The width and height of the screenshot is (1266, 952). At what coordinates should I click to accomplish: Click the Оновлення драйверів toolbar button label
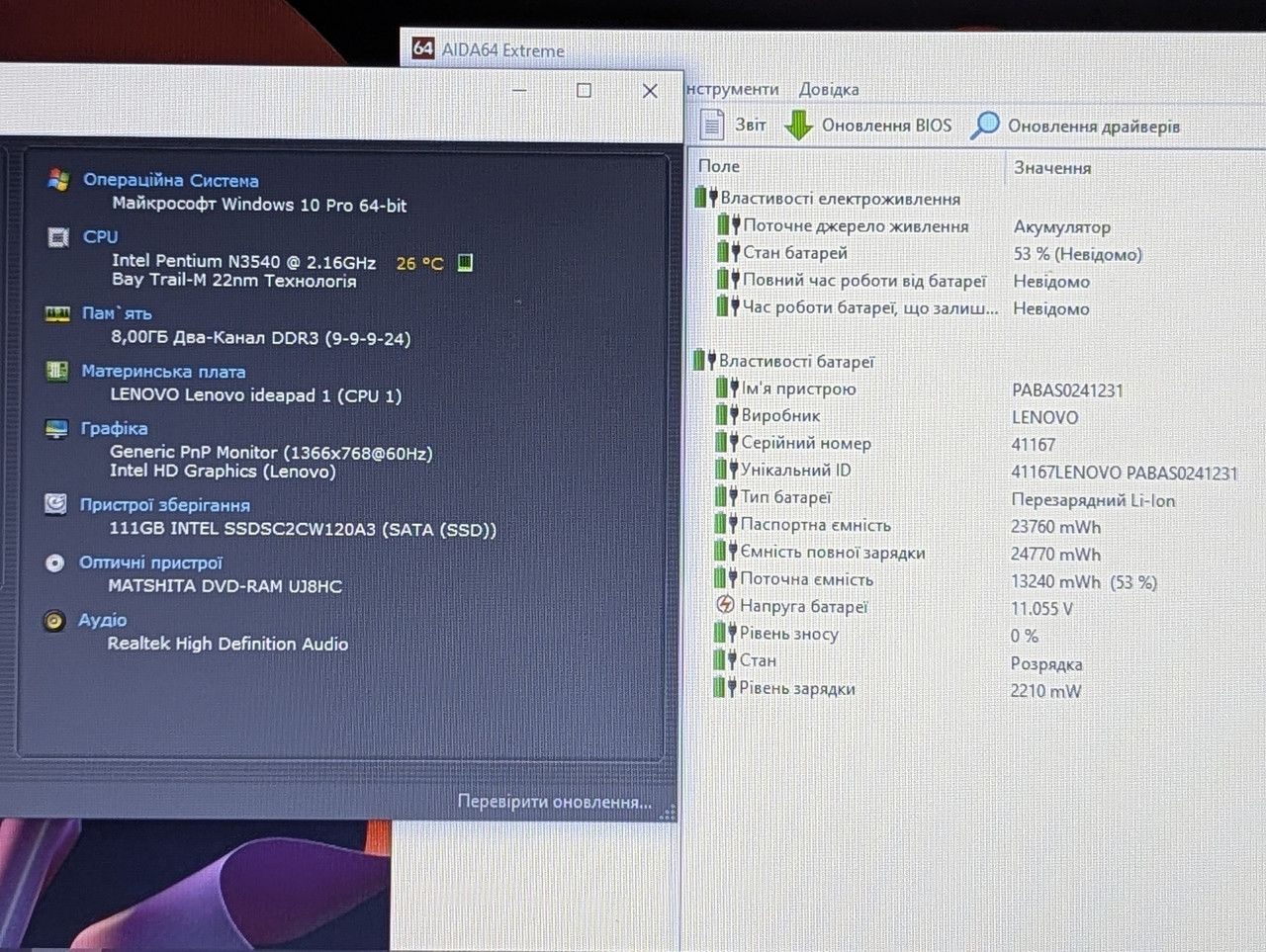1094,127
